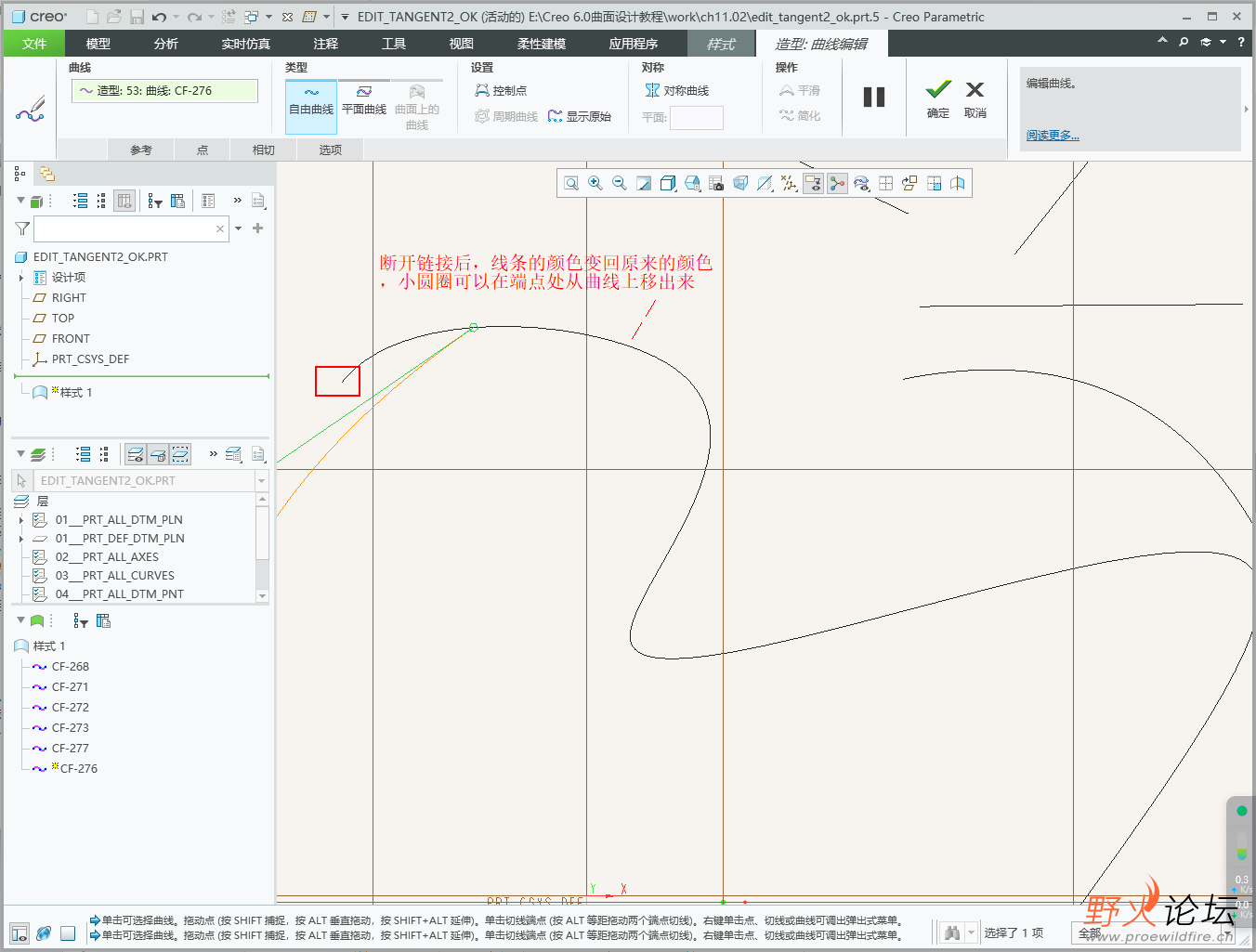
Task: Select the PRT_CSYS_DEF coordinate system
Action: (90, 359)
